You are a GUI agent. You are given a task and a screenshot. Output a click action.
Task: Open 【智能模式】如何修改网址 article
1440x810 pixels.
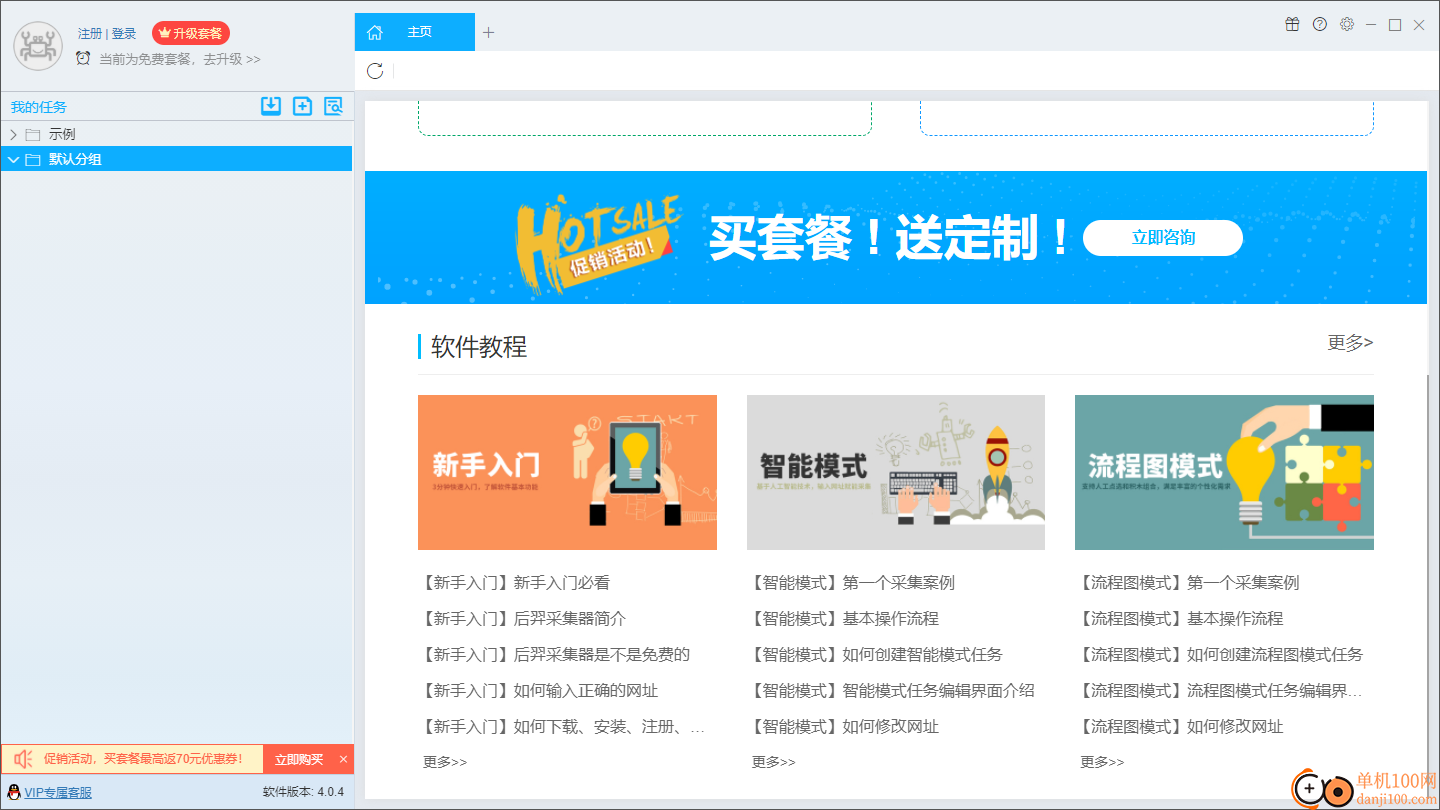(845, 727)
